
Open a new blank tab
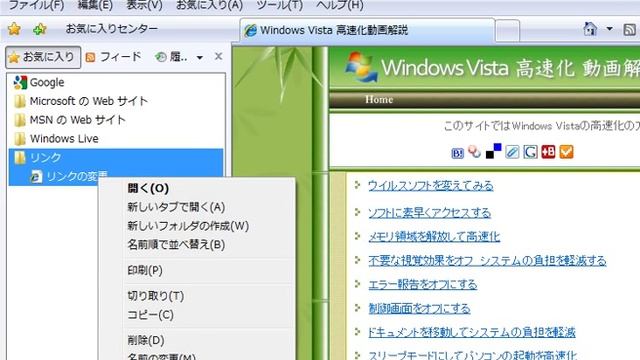tap(507, 31)
